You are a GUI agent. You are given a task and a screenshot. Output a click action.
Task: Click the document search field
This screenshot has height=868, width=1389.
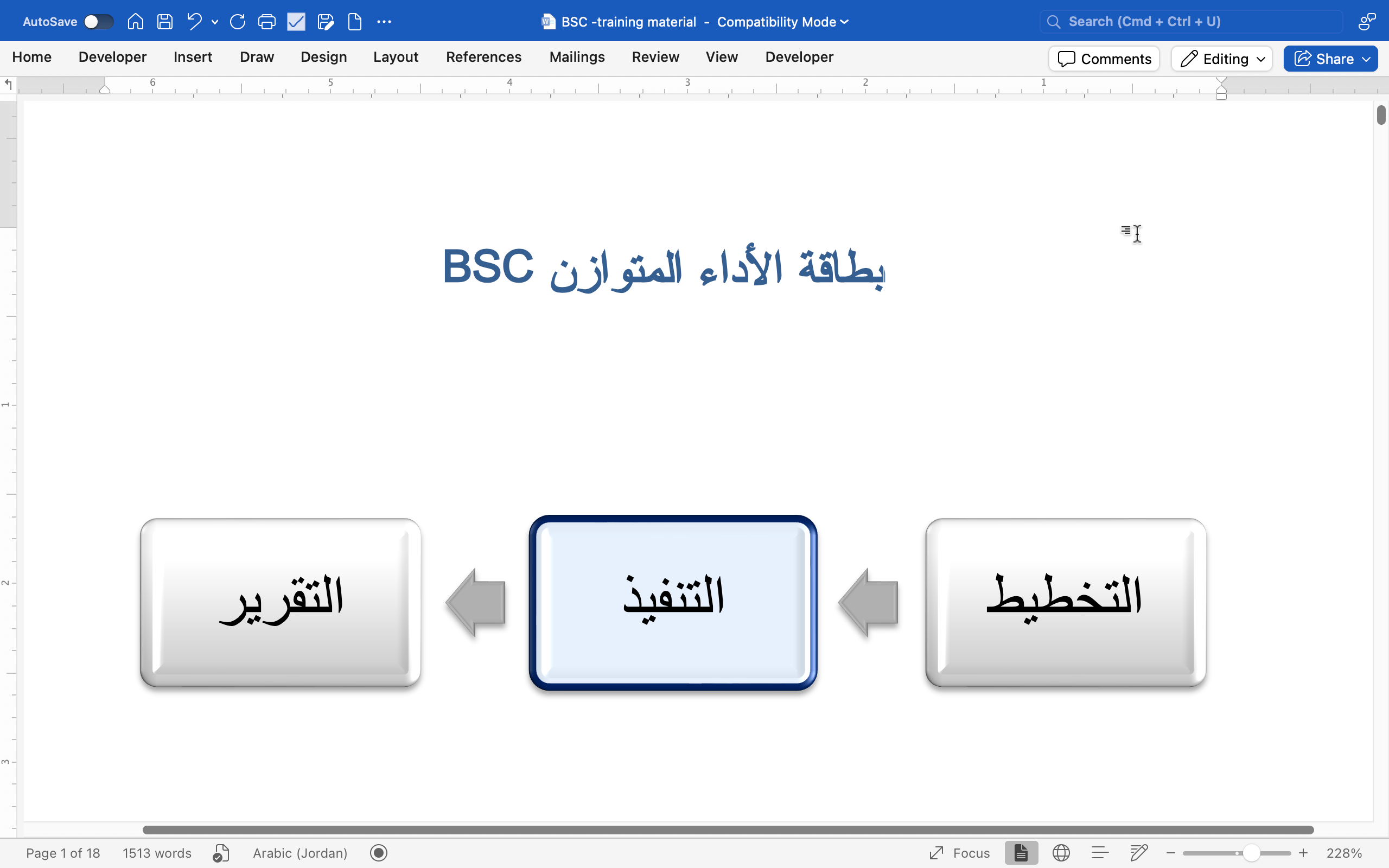pyautogui.click(x=1191, y=22)
